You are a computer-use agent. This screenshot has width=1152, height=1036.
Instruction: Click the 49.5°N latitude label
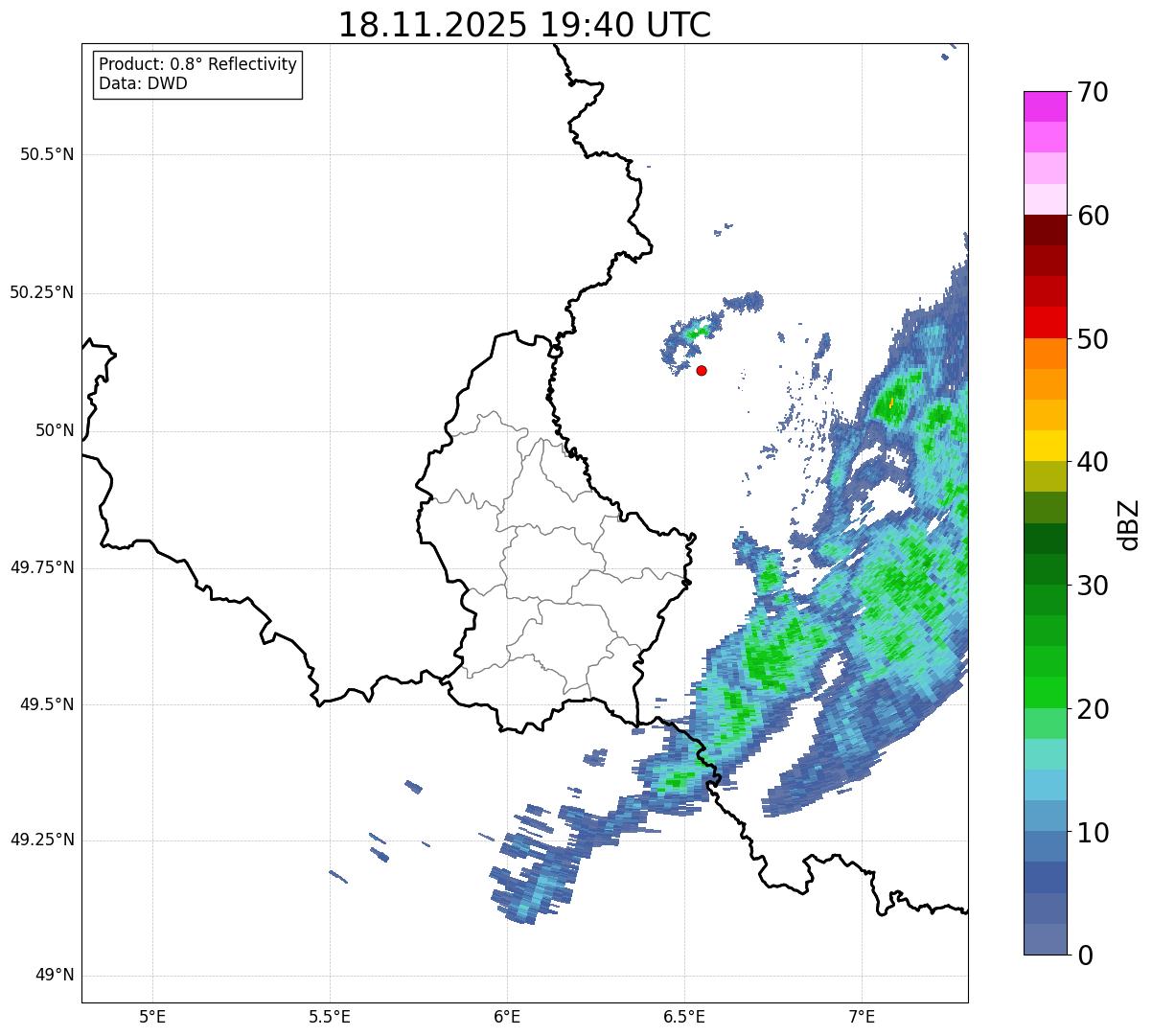click(x=47, y=704)
